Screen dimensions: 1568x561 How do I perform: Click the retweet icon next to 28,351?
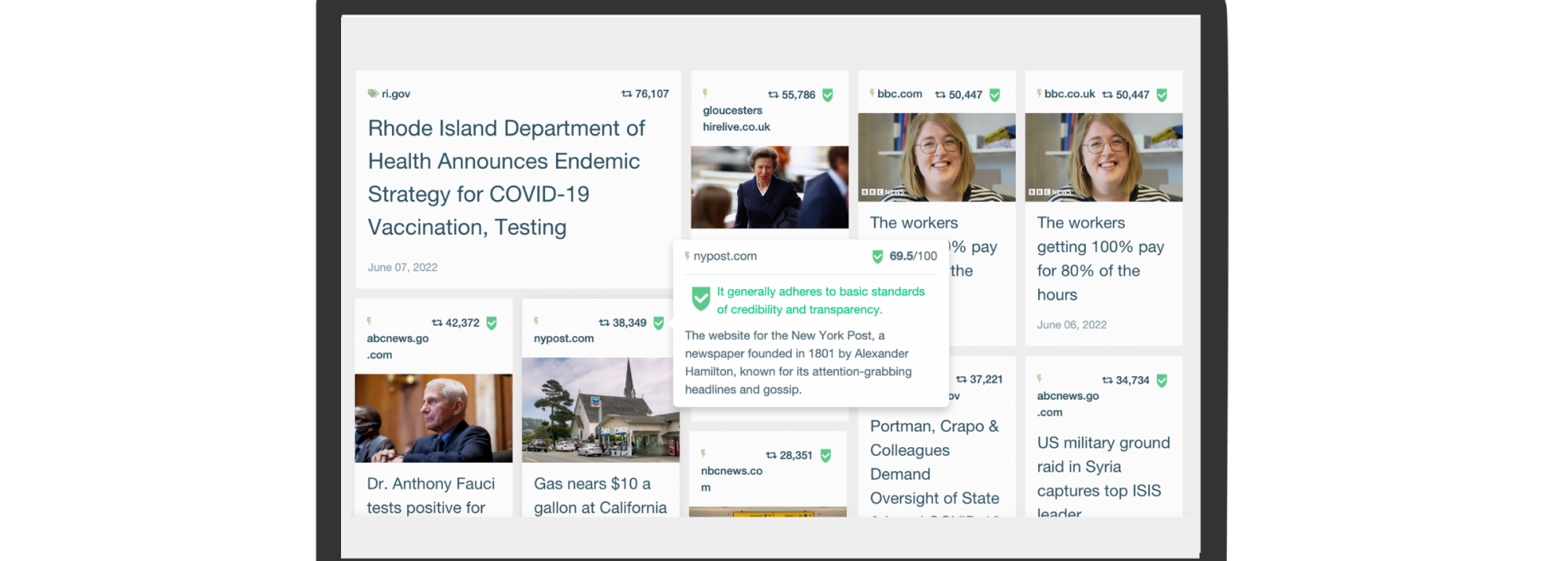point(771,456)
